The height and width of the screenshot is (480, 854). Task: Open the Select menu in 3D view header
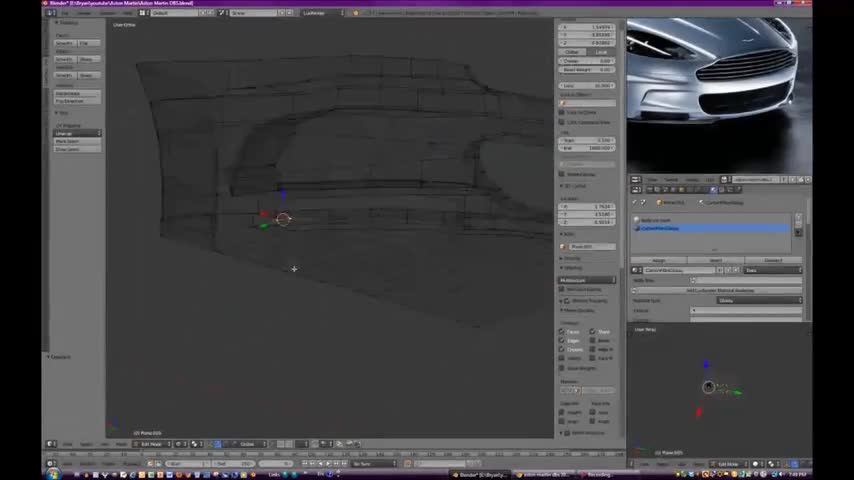(86, 444)
